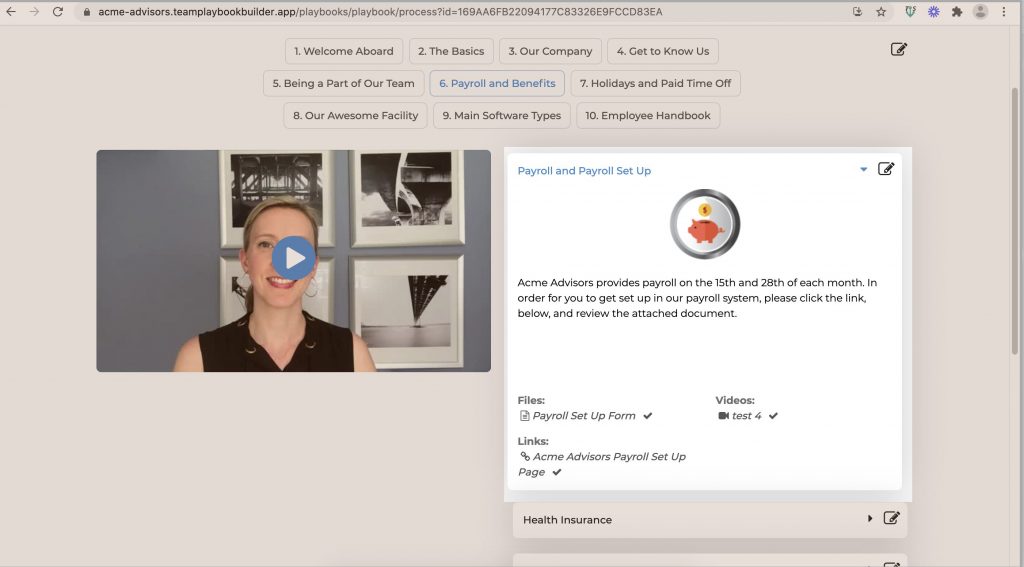Select 6. Payroll and Benefits tab
The width and height of the screenshot is (1024, 567).
click(x=497, y=83)
